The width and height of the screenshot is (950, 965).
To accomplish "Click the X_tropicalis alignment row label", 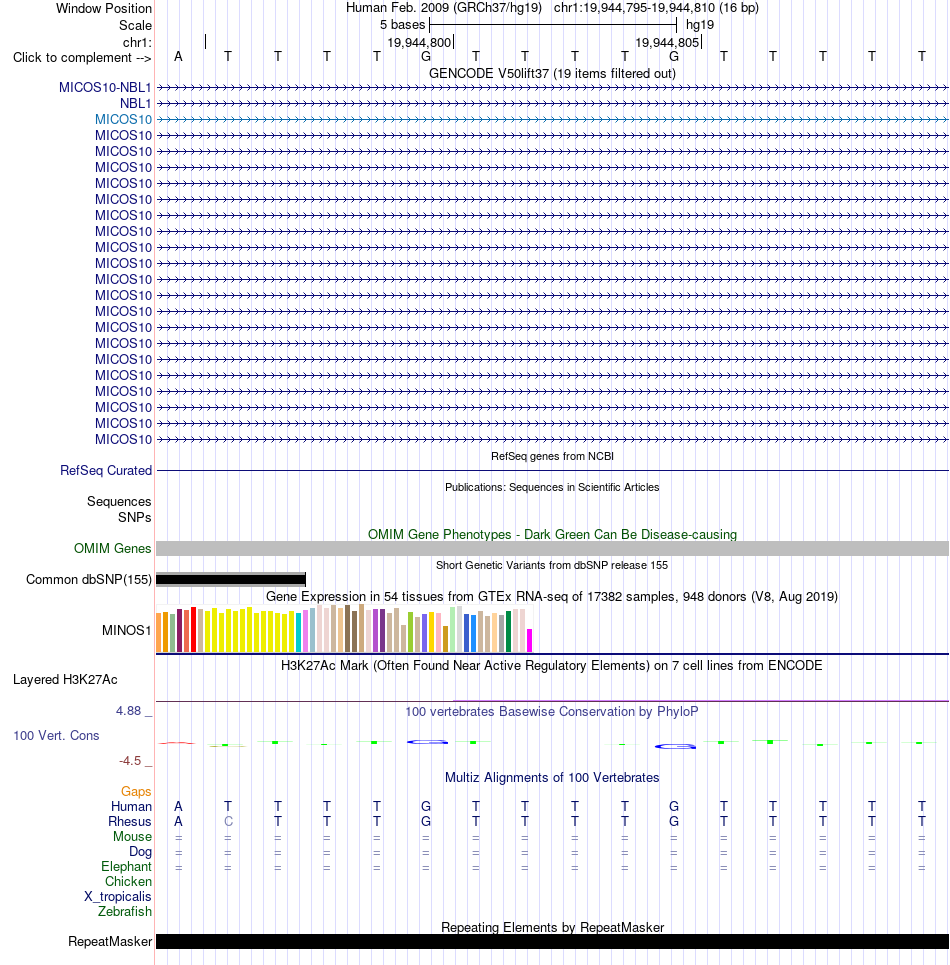I will point(118,897).
